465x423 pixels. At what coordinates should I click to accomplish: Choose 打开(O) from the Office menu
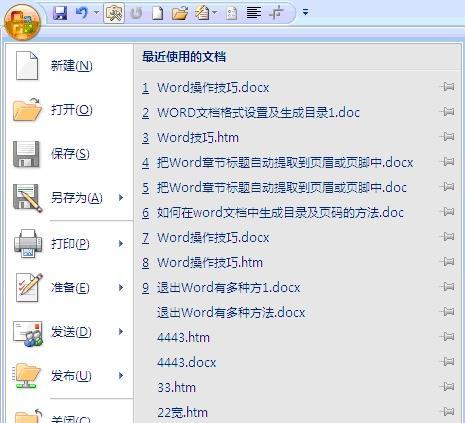69,110
